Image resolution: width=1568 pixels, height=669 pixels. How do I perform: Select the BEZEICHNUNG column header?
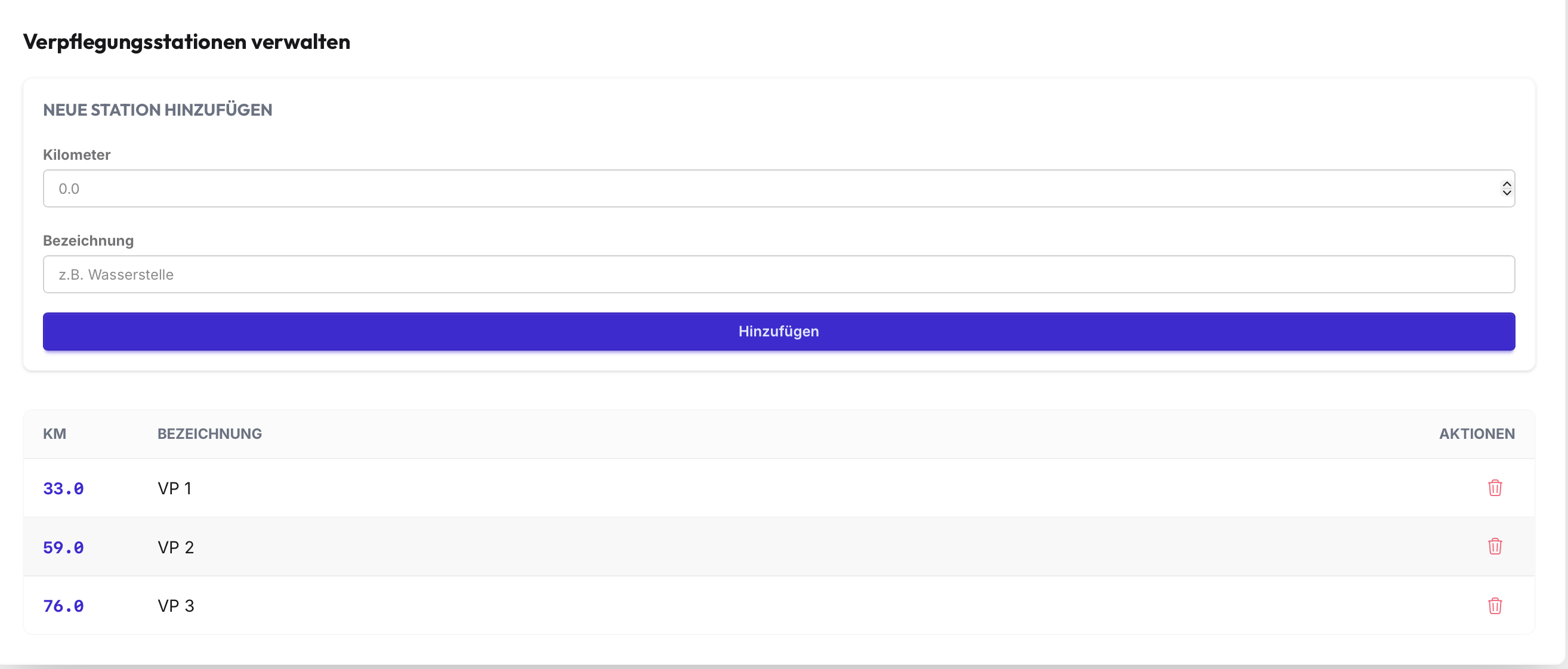click(209, 433)
